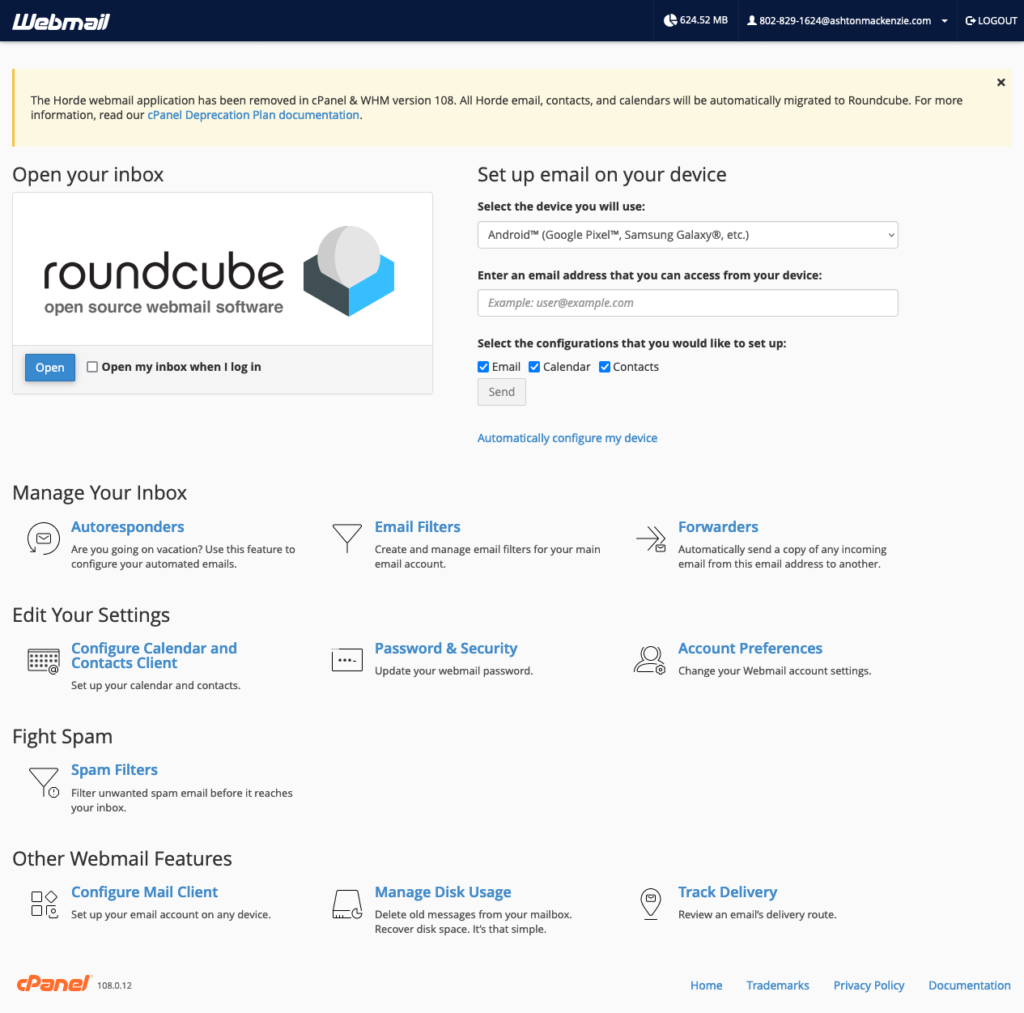Image resolution: width=1024 pixels, height=1013 pixels.
Task: Open the Autoresponders link
Action: click(127, 527)
